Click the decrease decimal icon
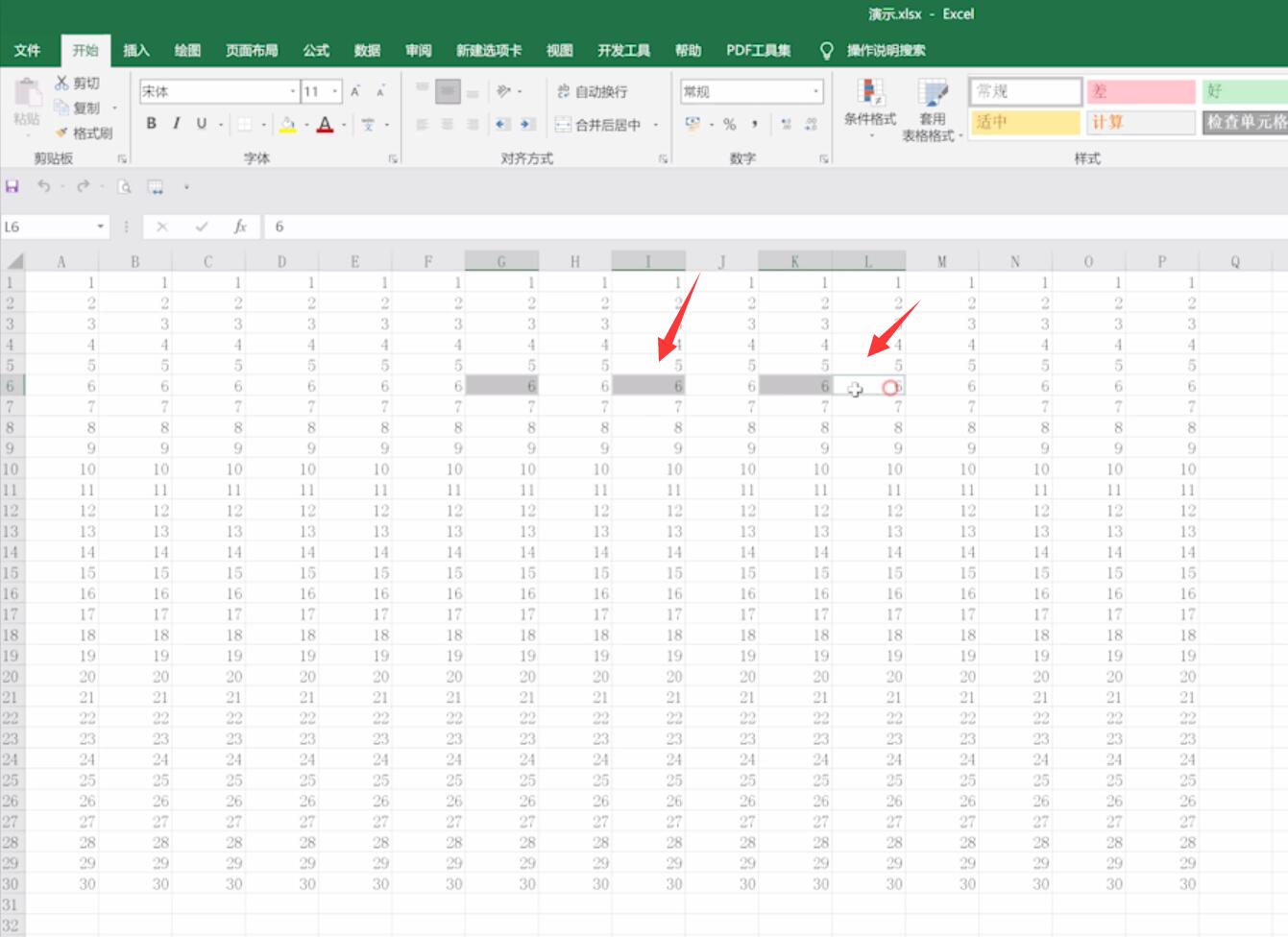Image resolution: width=1288 pixels, height=937 pixels. pyautogui.click(x=812, y=124)
